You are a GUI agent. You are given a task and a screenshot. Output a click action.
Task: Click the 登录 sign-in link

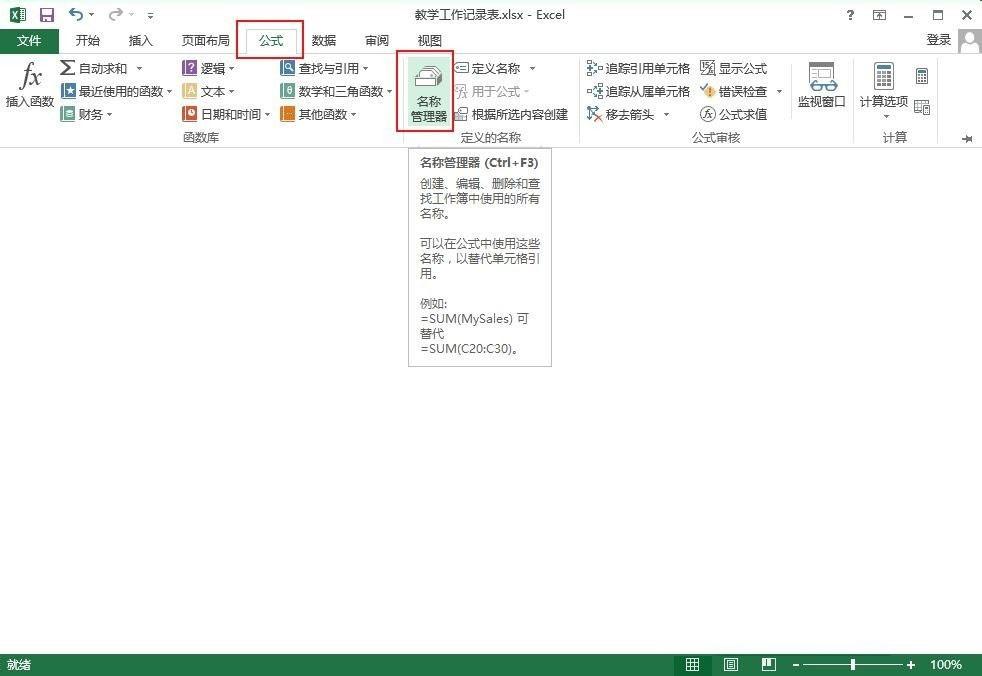point(938,40)
